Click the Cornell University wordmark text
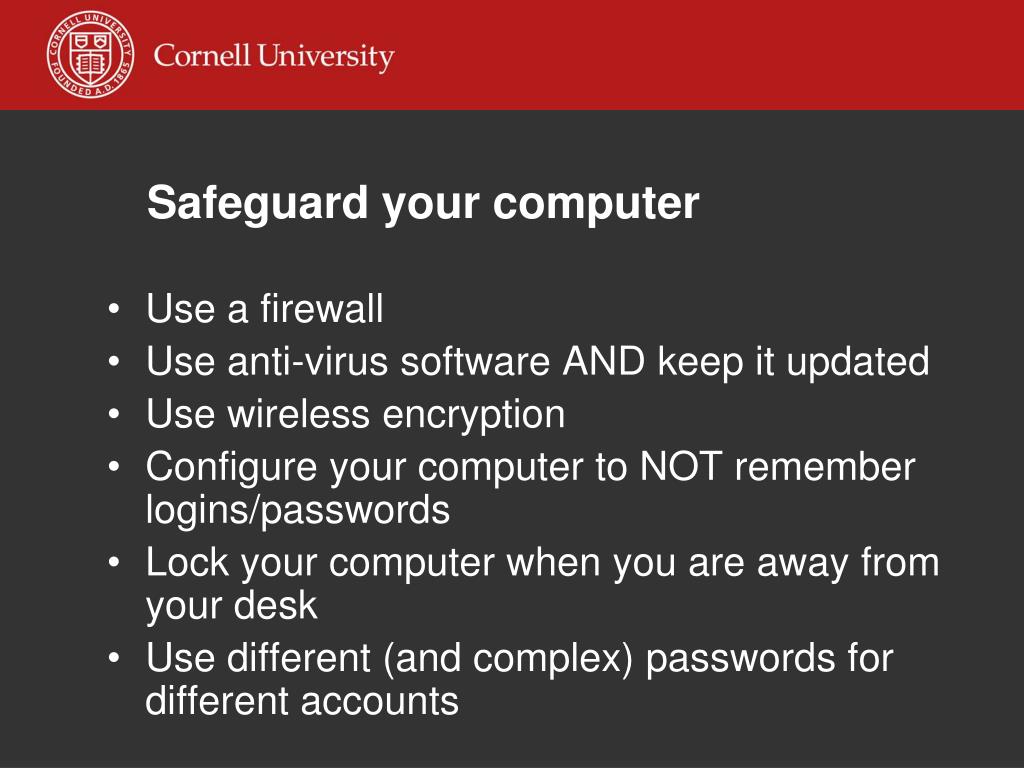The height and width of the screenshot is (768, 1024). click(x=274, y=57)
